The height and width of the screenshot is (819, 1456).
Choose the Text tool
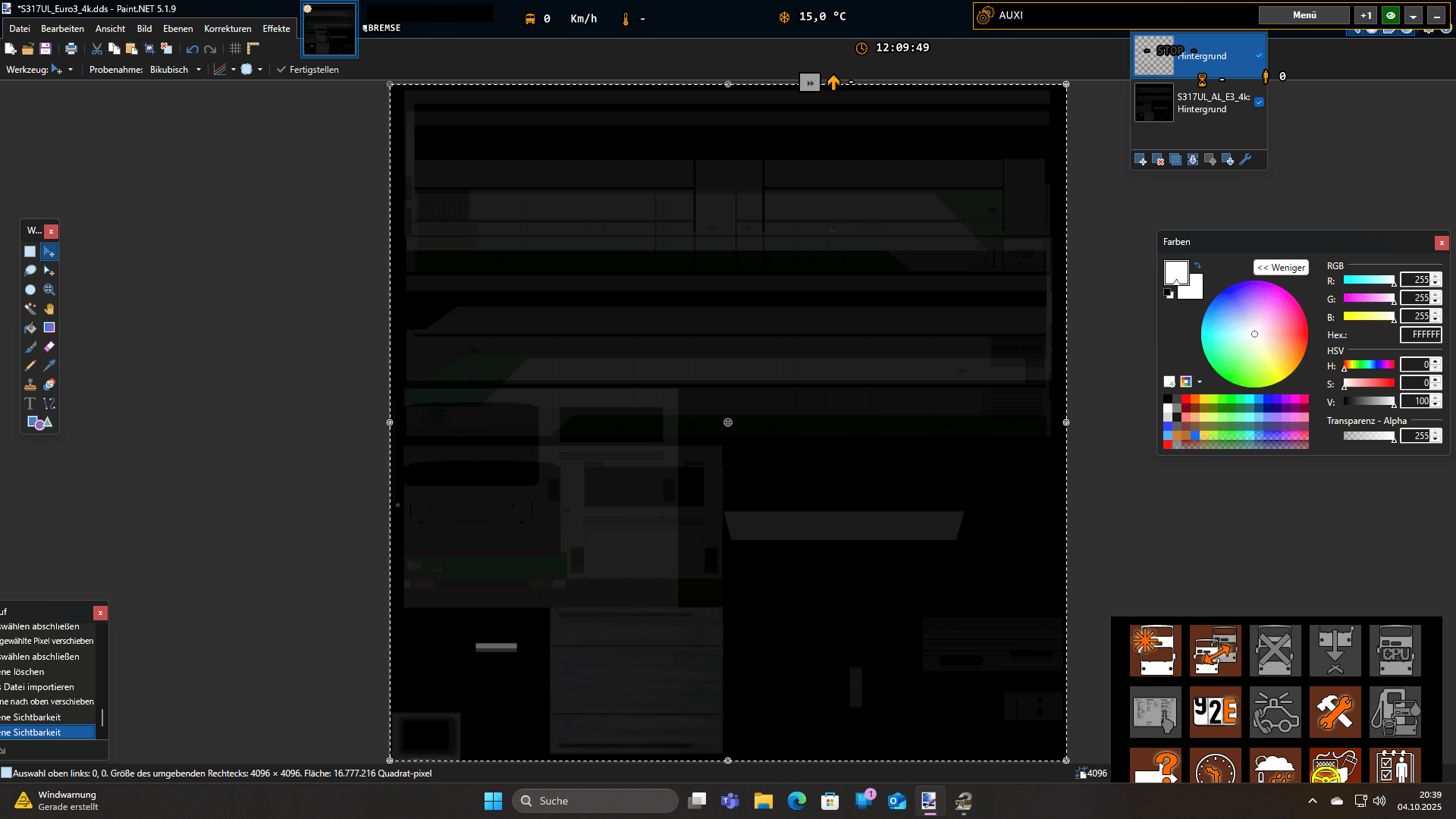pos(30,403)
